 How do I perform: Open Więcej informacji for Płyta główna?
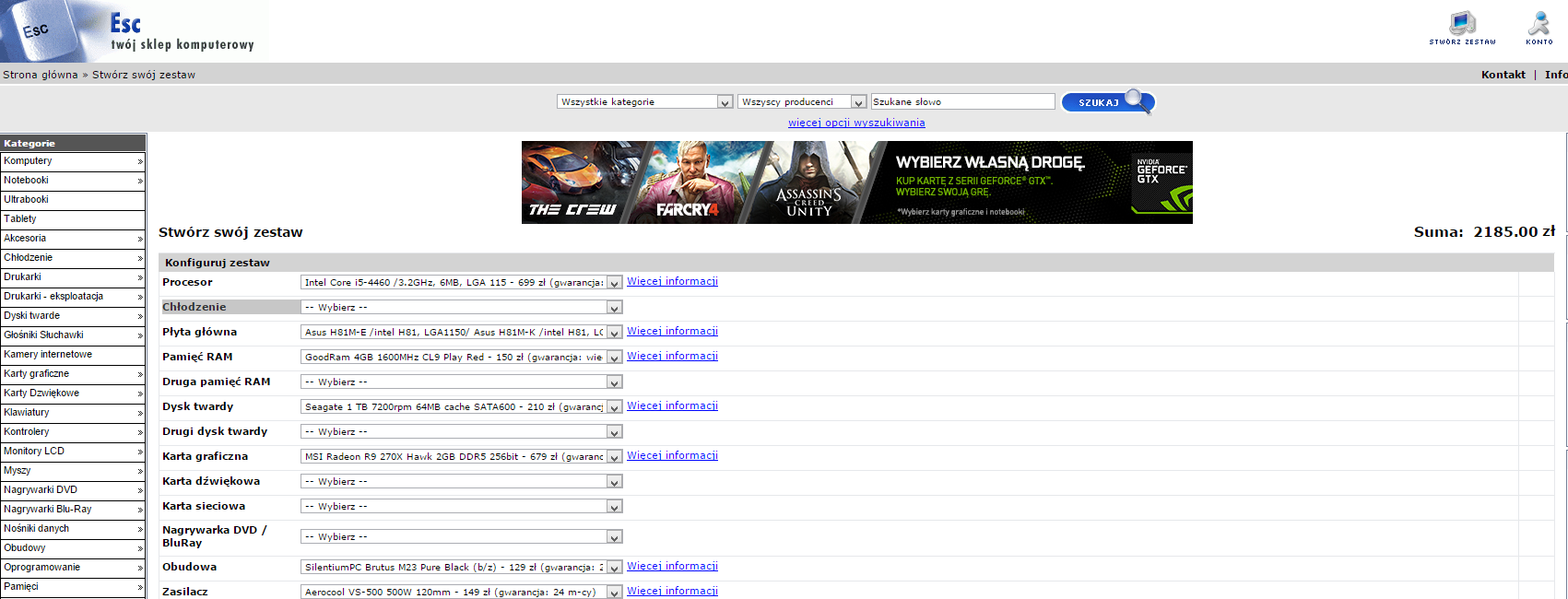pos(673,332)
